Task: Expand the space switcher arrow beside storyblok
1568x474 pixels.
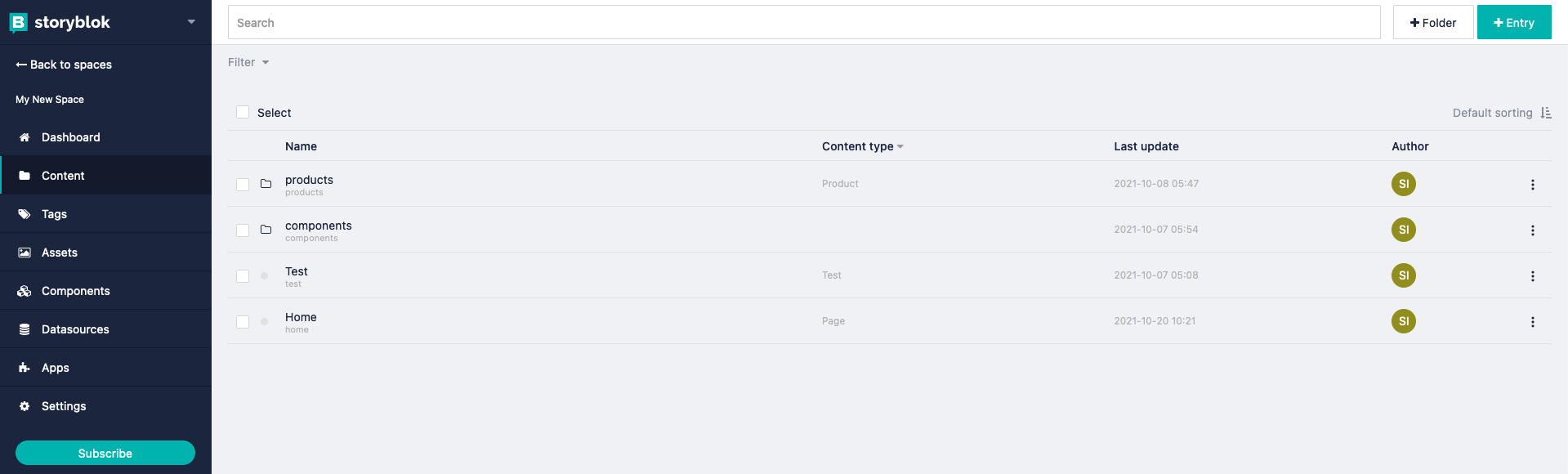Action: click(191, 22)
